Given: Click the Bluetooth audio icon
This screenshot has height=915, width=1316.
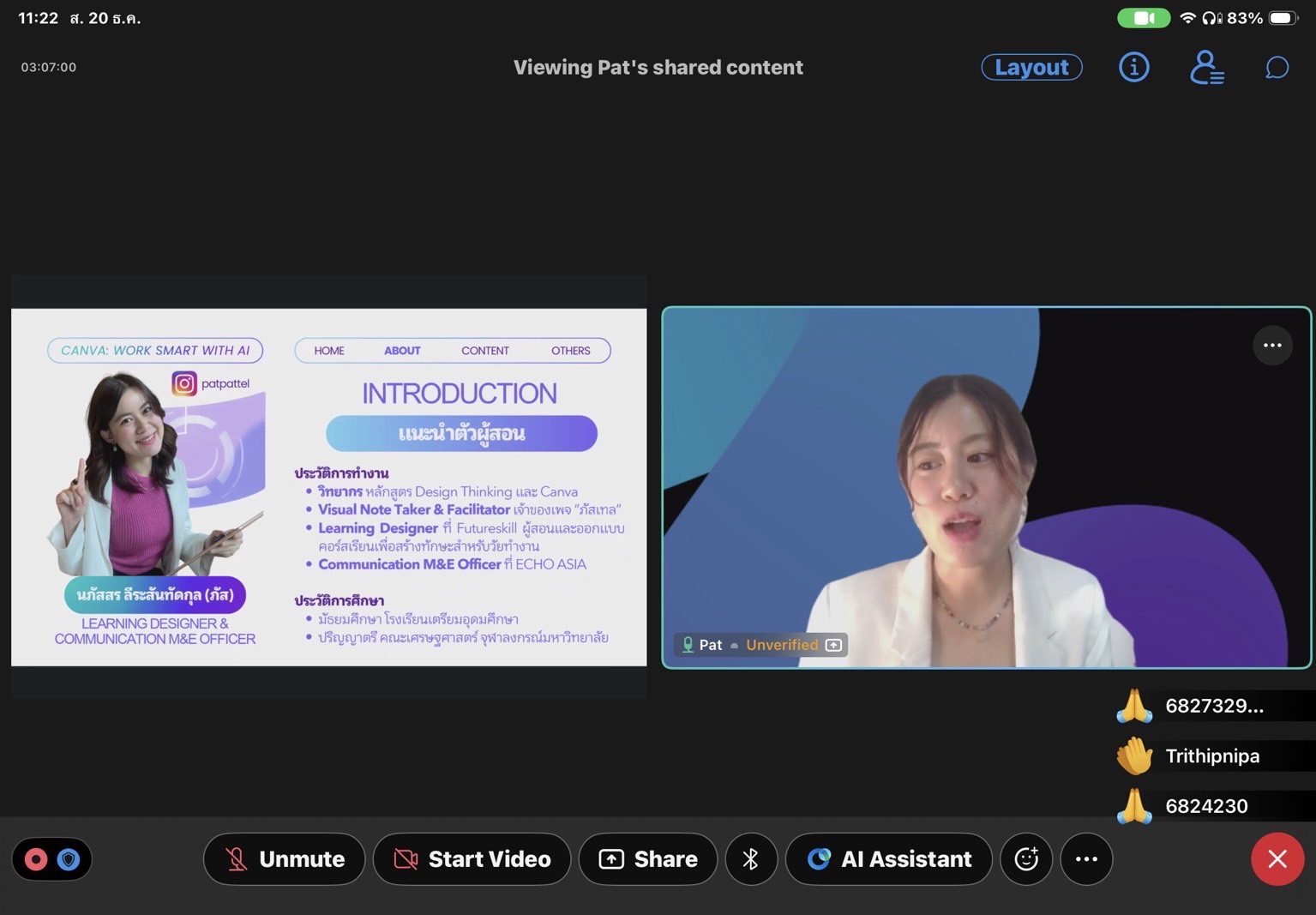Looking at the screenshot, I should coord(751,858).
